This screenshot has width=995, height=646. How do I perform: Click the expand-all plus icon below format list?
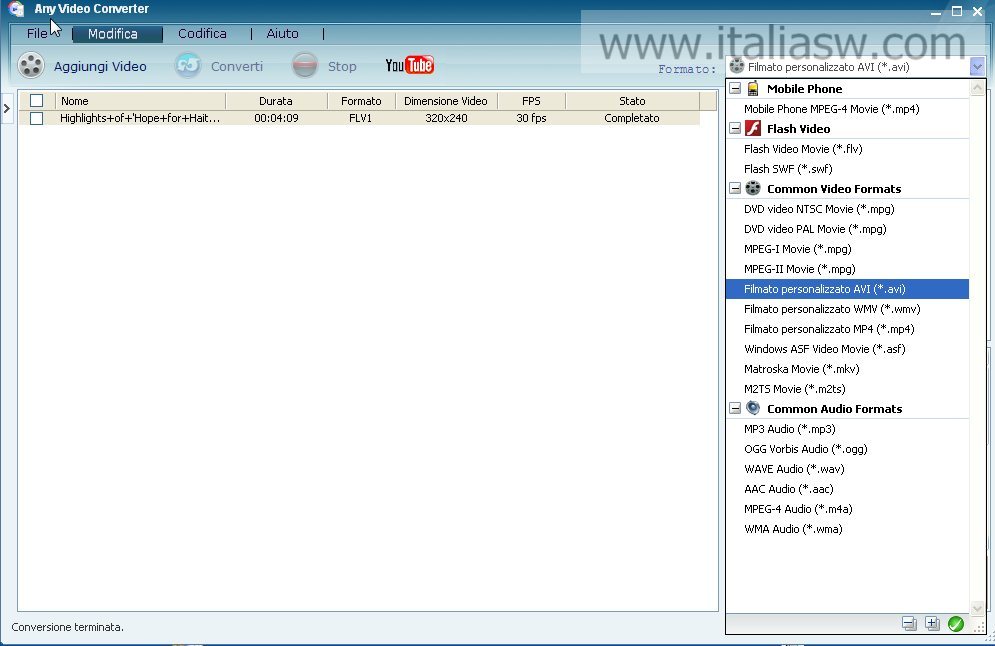(932, 624)
